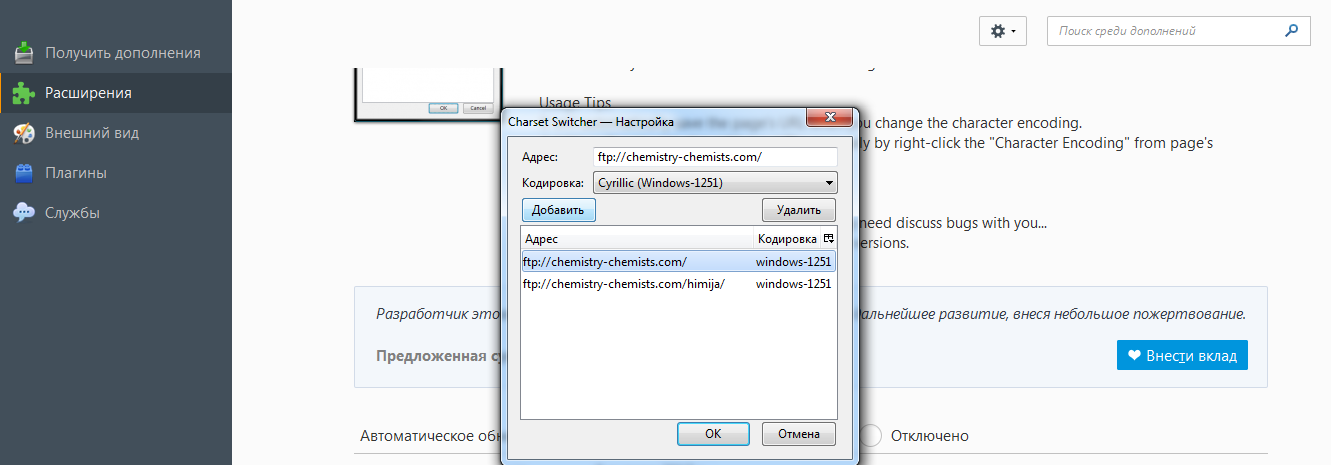Select the Отключено radio button

pos(871,436)
